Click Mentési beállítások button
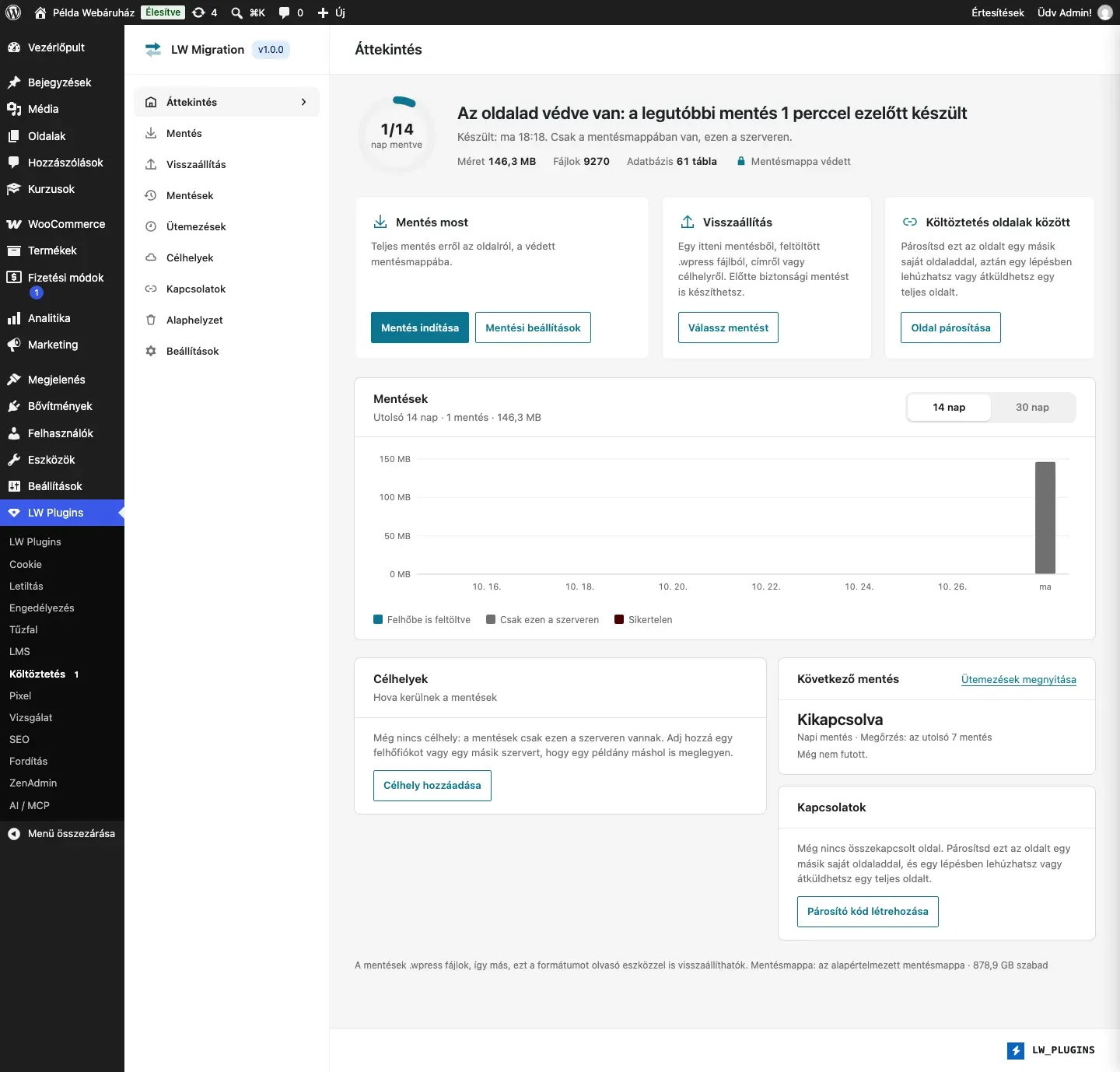Image resolution: width=1120 pixels, height=1072 pixels. pyautogui.click(x=533, y=328)
